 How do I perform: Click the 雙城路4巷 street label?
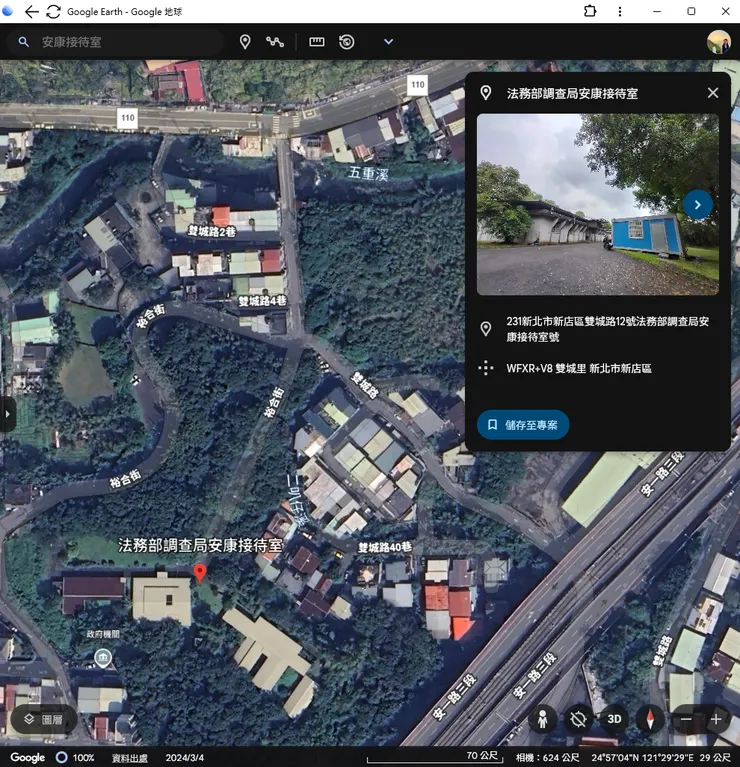coord(262,301)
